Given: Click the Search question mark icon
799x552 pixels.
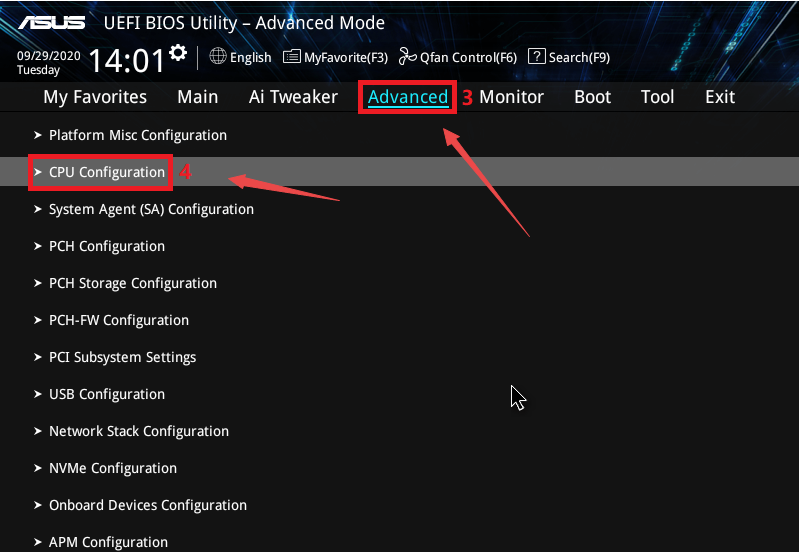Looking at the screenshot, I should coord(537,56).
